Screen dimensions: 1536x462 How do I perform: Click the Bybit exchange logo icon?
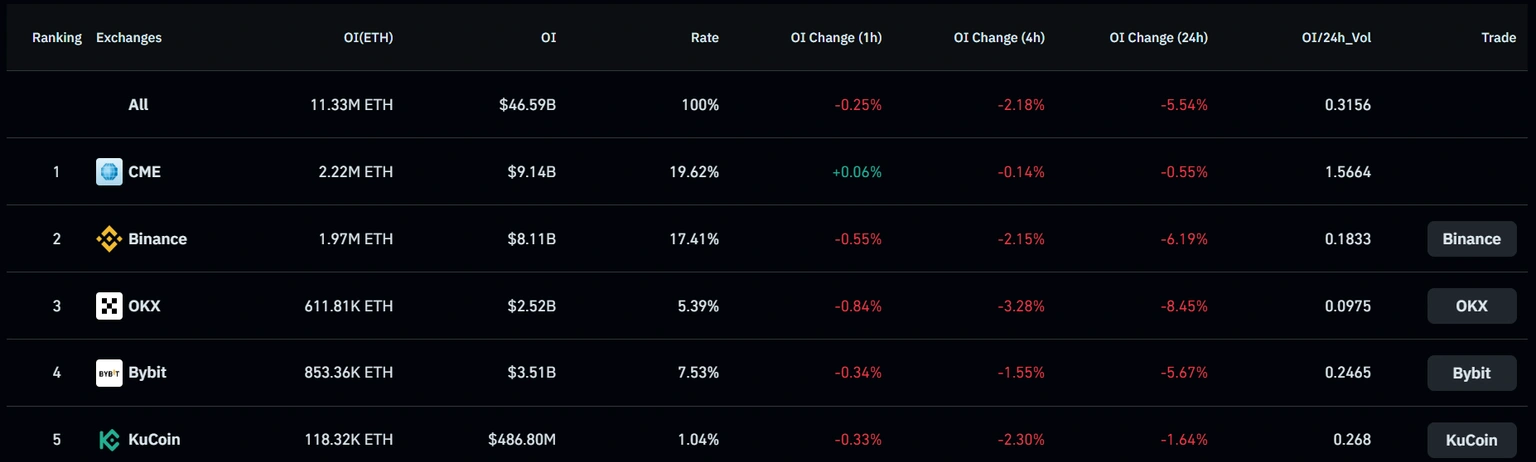[109, 373]
